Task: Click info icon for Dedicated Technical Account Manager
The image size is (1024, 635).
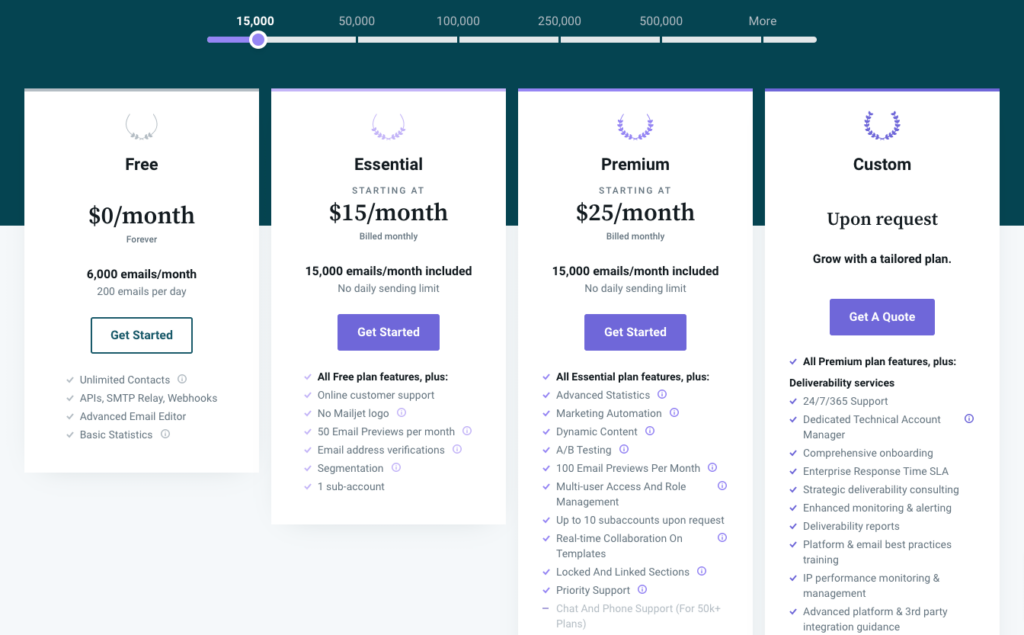Action: (x=969, y=419)
